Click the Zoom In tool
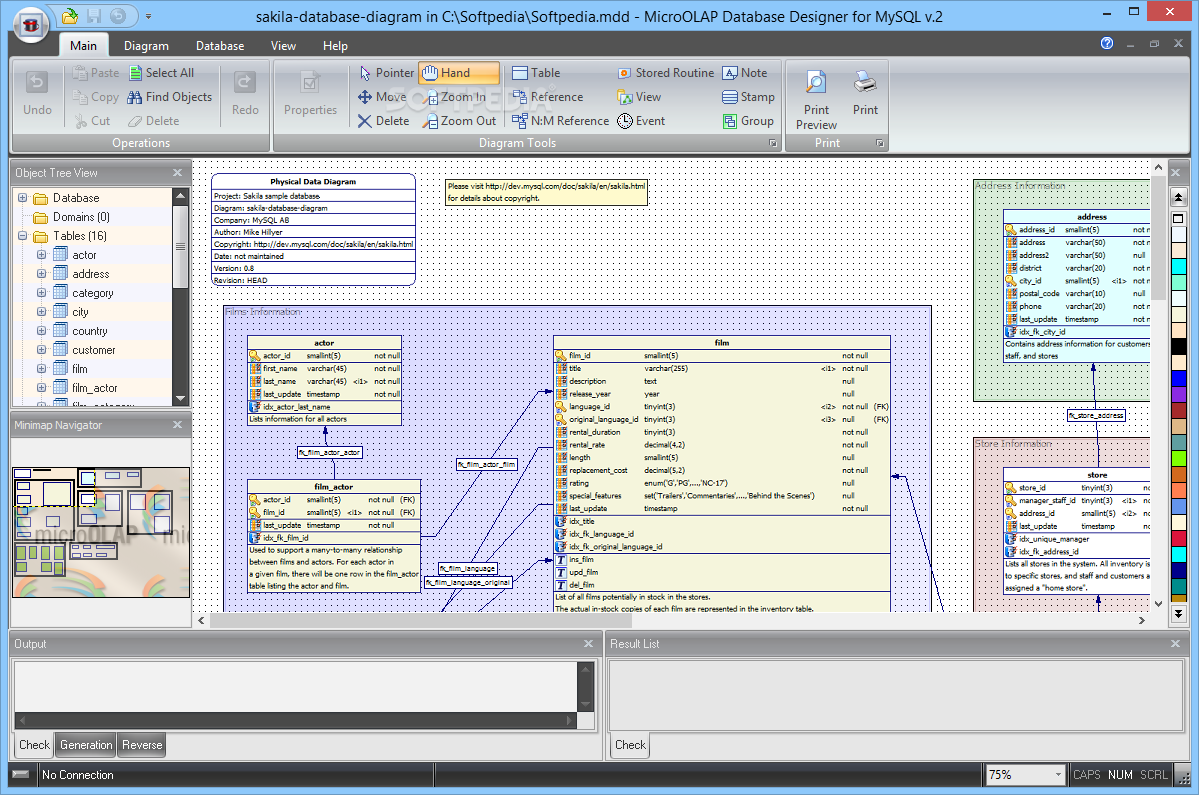1199x795 pixels. [x=454, y=97]
